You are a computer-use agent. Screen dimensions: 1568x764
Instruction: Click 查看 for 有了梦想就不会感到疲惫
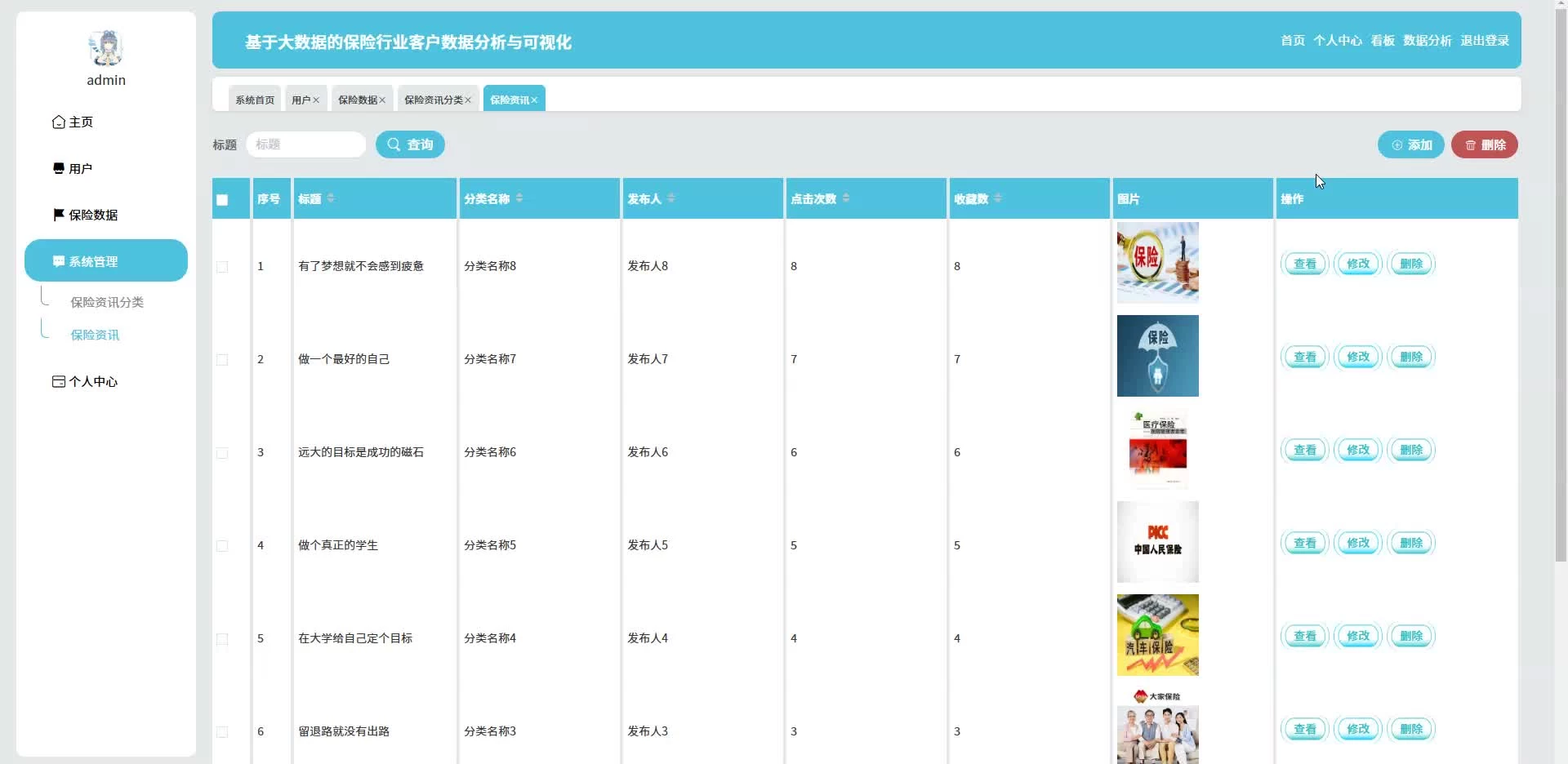[1305, 264]
